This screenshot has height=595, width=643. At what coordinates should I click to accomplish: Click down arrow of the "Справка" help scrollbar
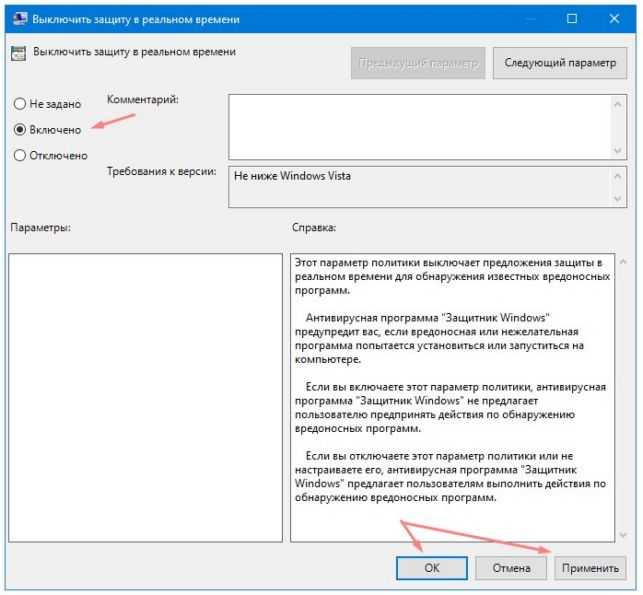coord(623,535)
